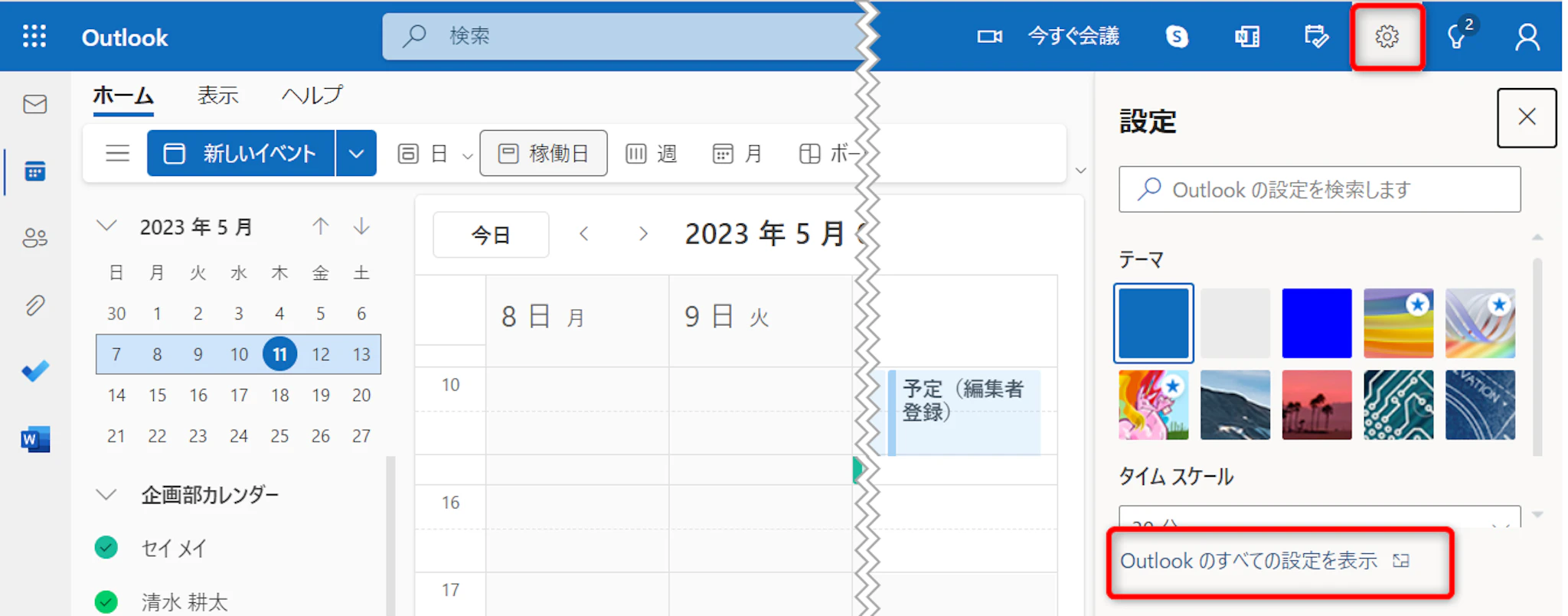
Task: Open Outlook のすべての設定を表示 link
Action: click(1249, 562)
